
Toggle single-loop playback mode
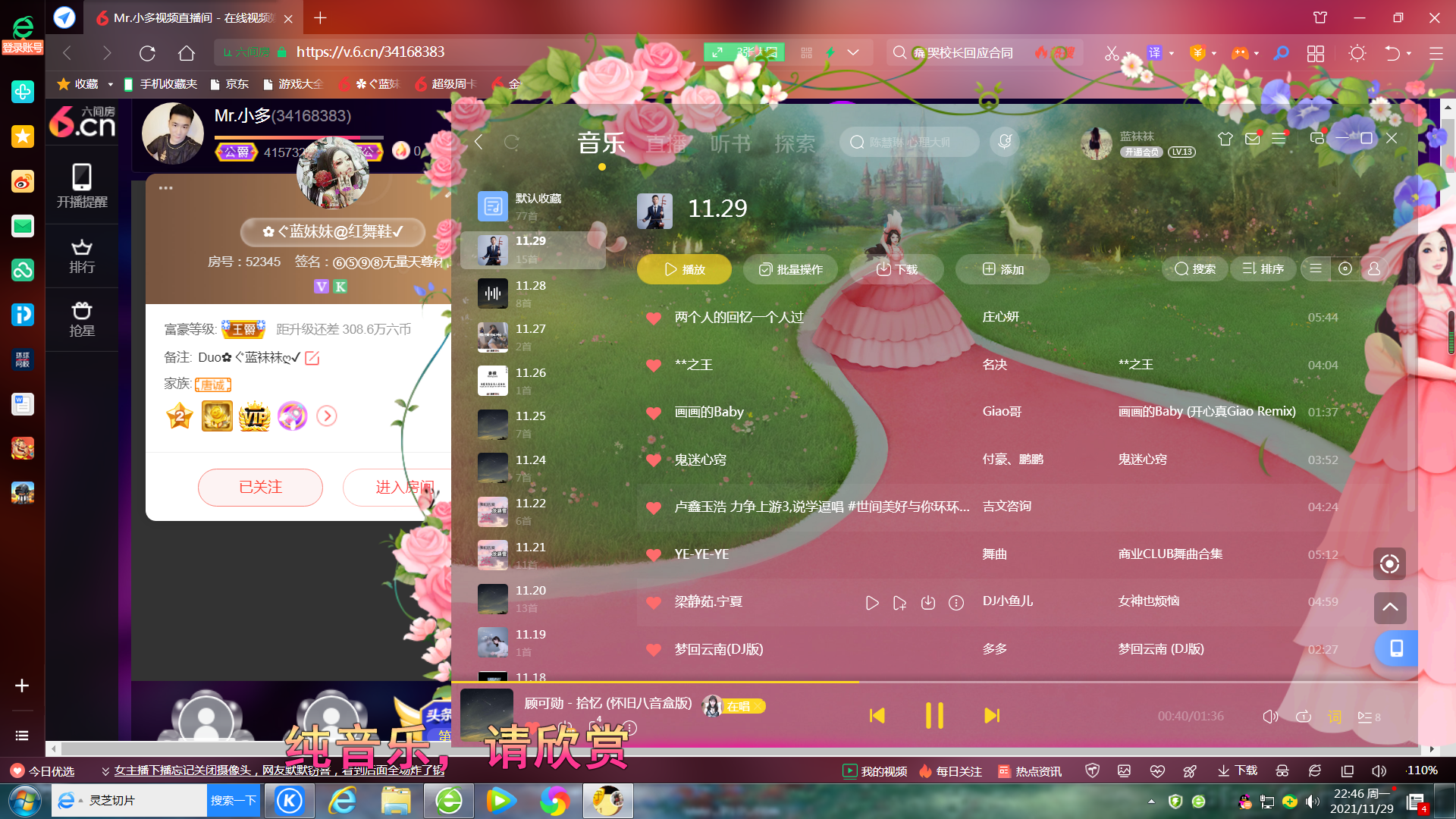tap(1304, 717)
